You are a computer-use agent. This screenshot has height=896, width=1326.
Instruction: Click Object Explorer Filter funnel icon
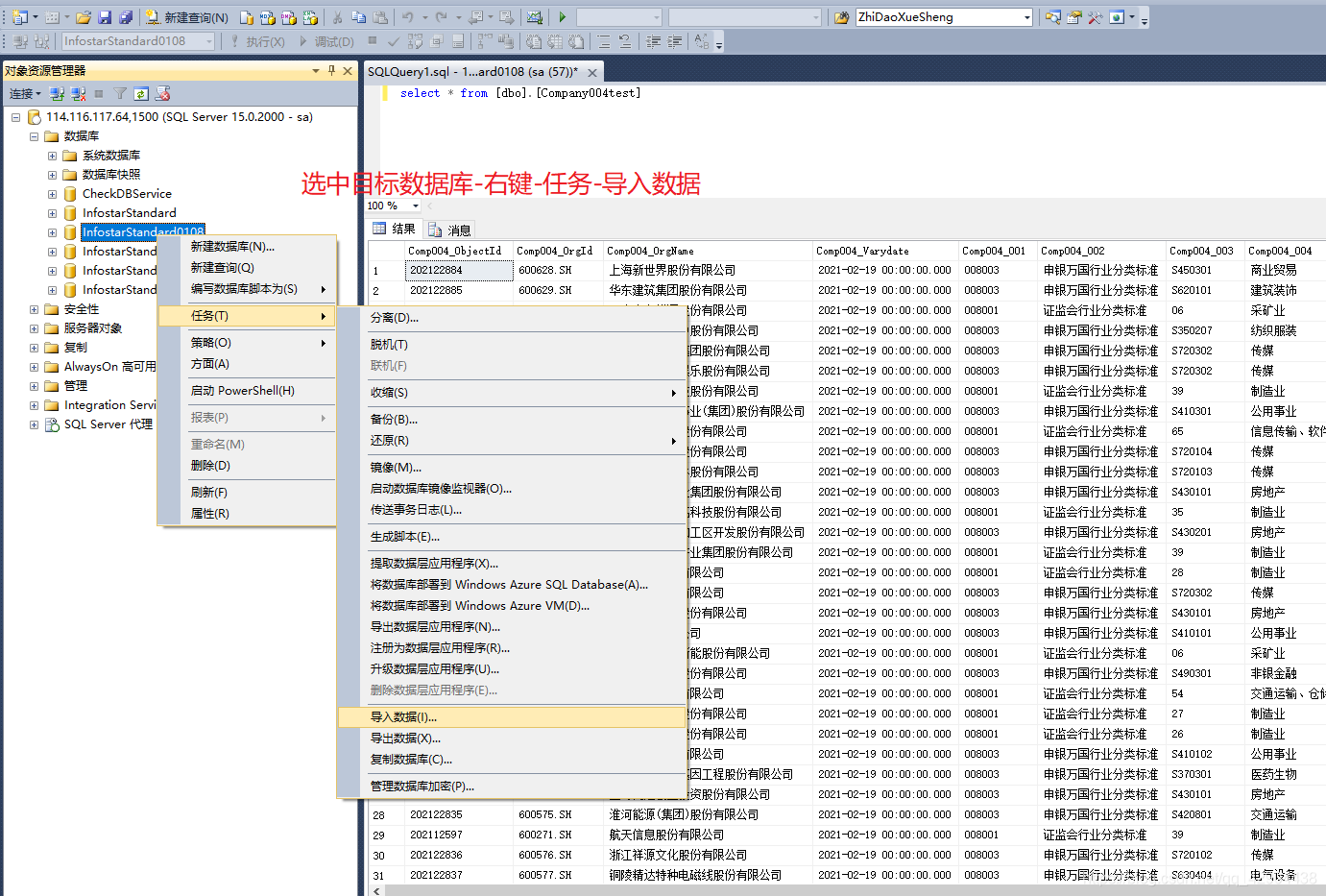(x=120, y=94)
